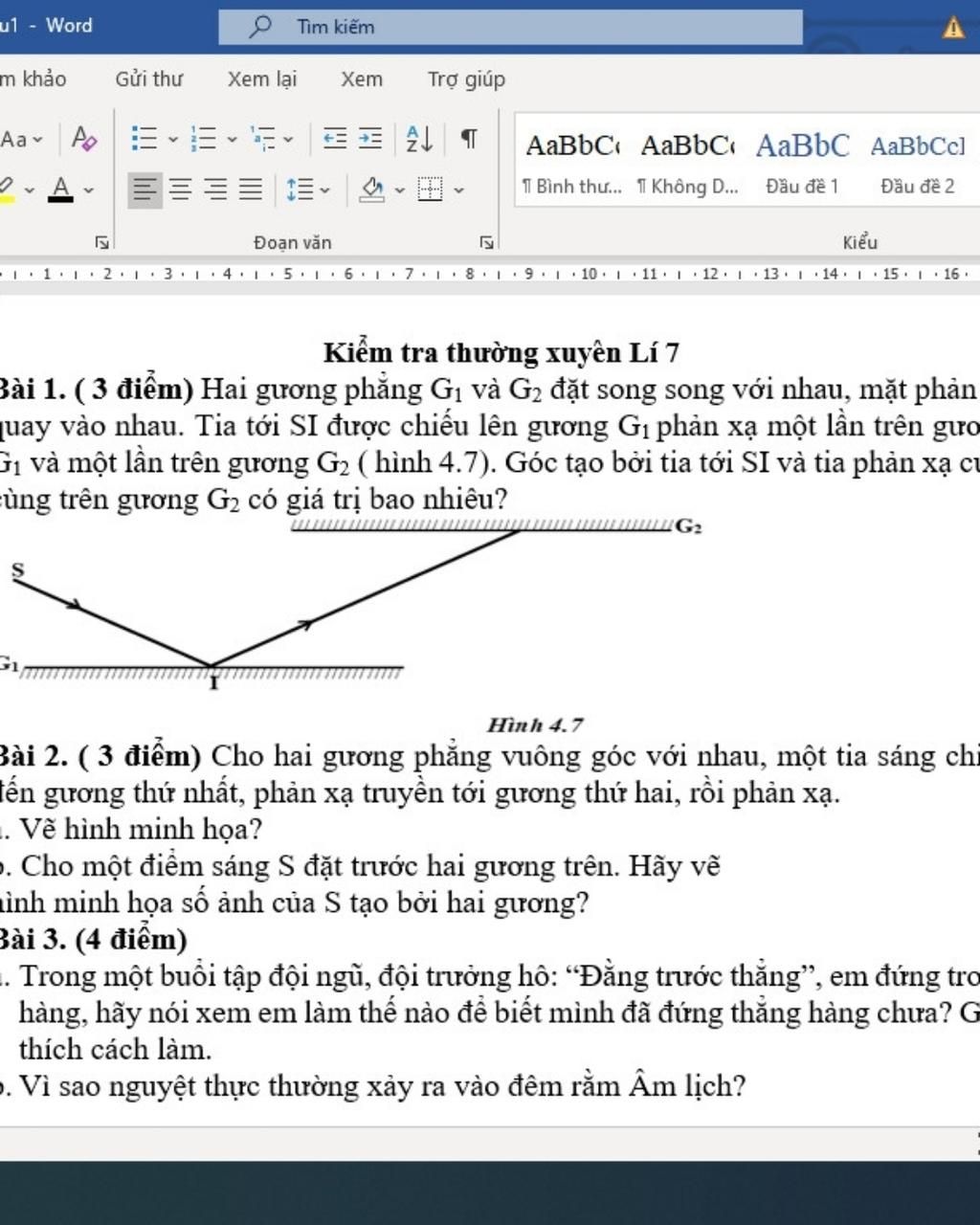Screen dimensions: 980x1225
Task: Apply bullet list formatting
Action: (144, 139)
